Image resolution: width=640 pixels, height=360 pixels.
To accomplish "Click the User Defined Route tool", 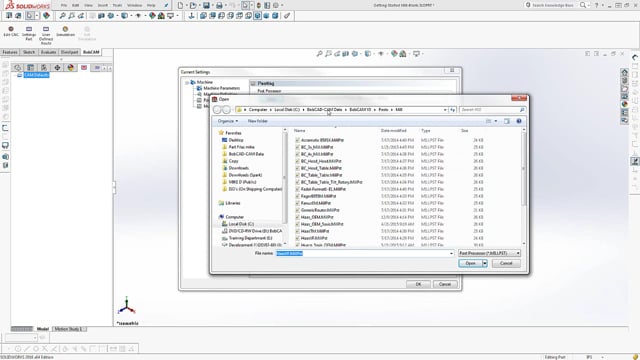I will [x=46, y=35].
